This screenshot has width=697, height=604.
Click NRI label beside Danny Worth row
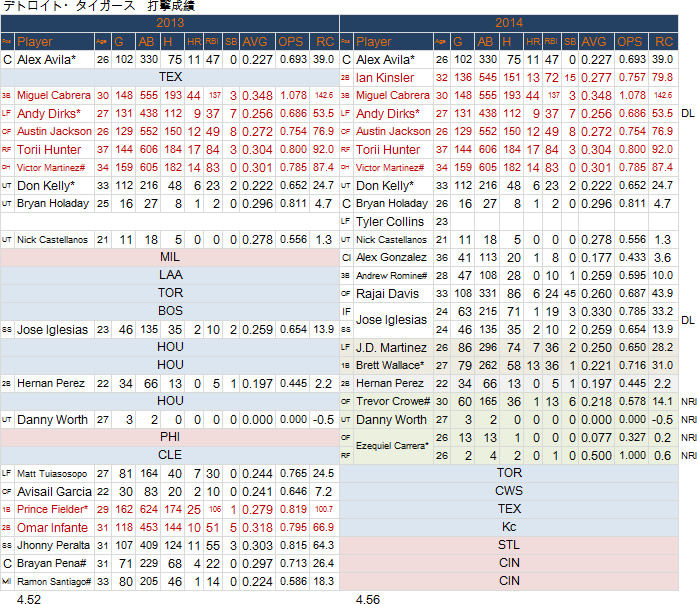coord(689,420)
